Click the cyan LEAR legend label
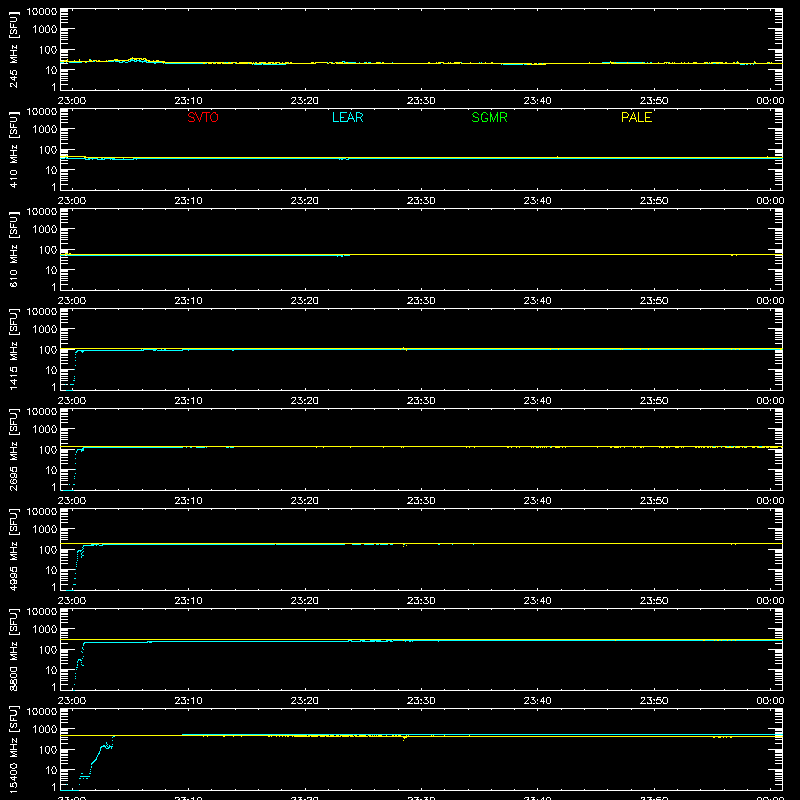This screenshot has height=800, width=800. [x=347, y=117]
